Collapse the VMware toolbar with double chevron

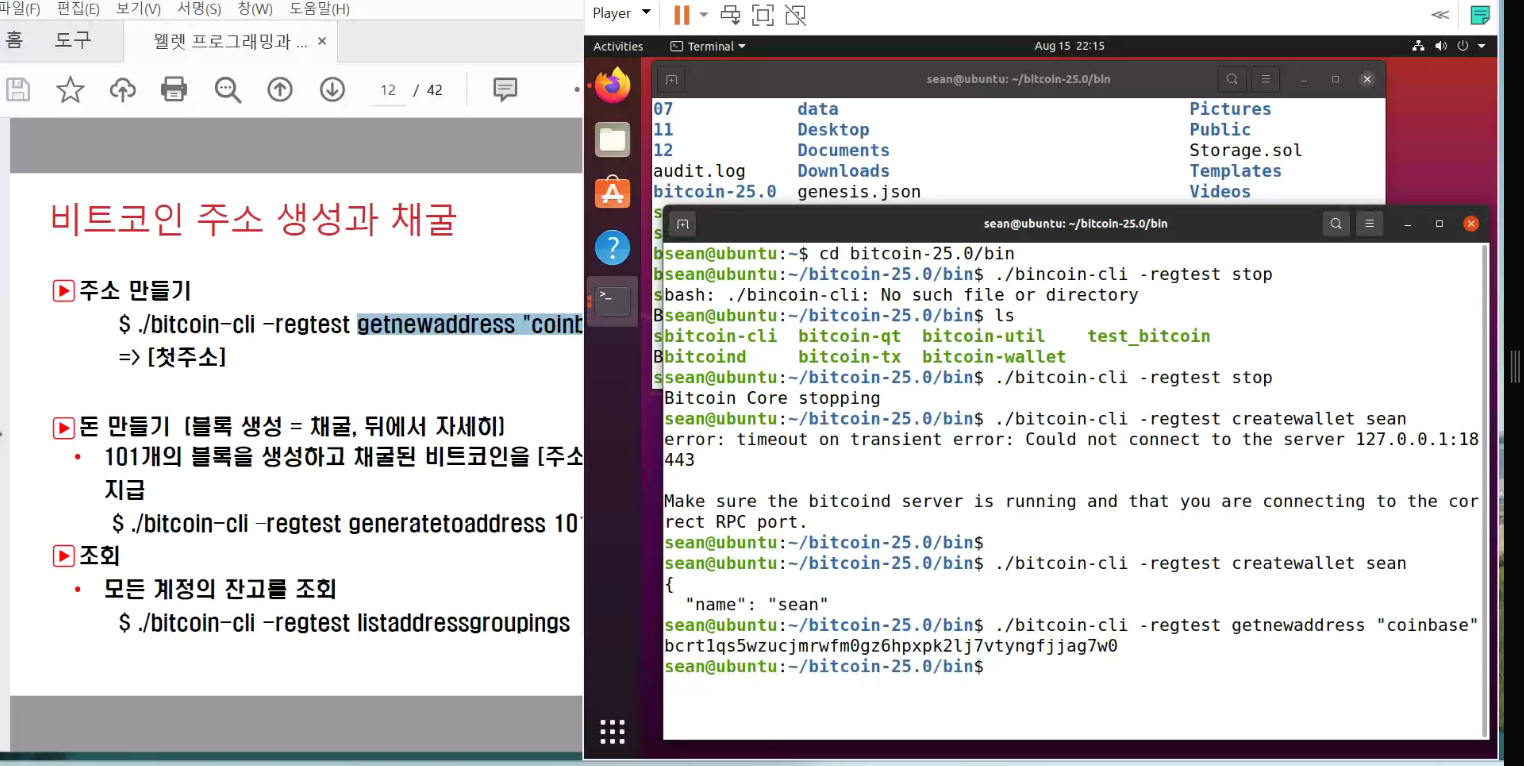tap(1440, 15)
